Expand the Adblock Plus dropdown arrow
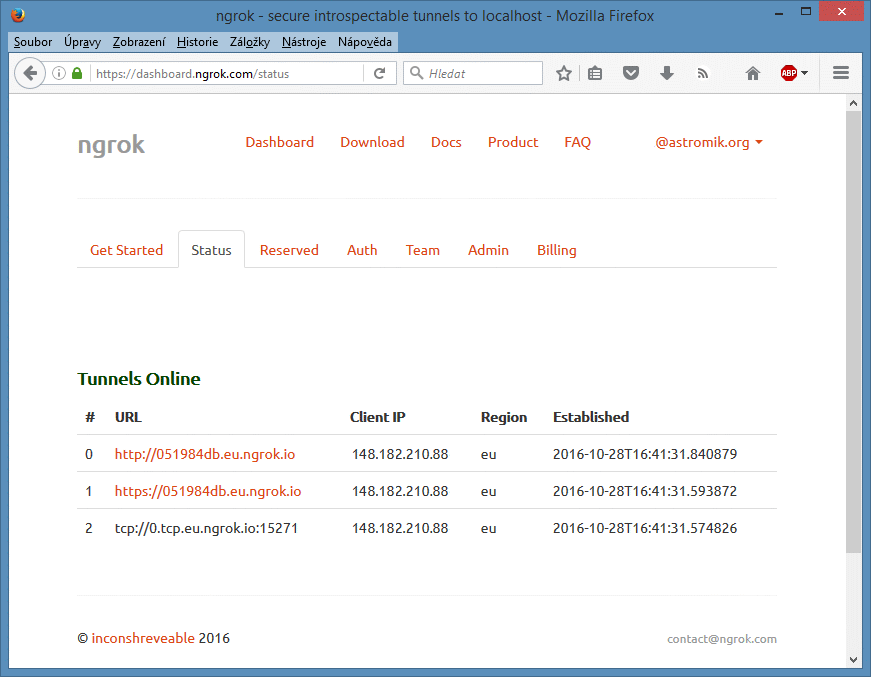The width and height of the screenshot is (871, 677). coord(804,73)
